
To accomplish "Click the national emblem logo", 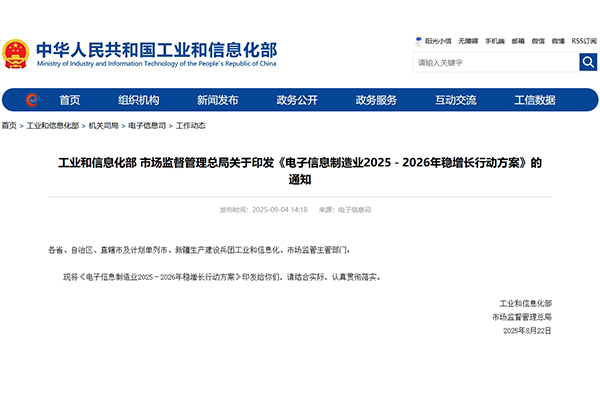I will coord(16,52).
